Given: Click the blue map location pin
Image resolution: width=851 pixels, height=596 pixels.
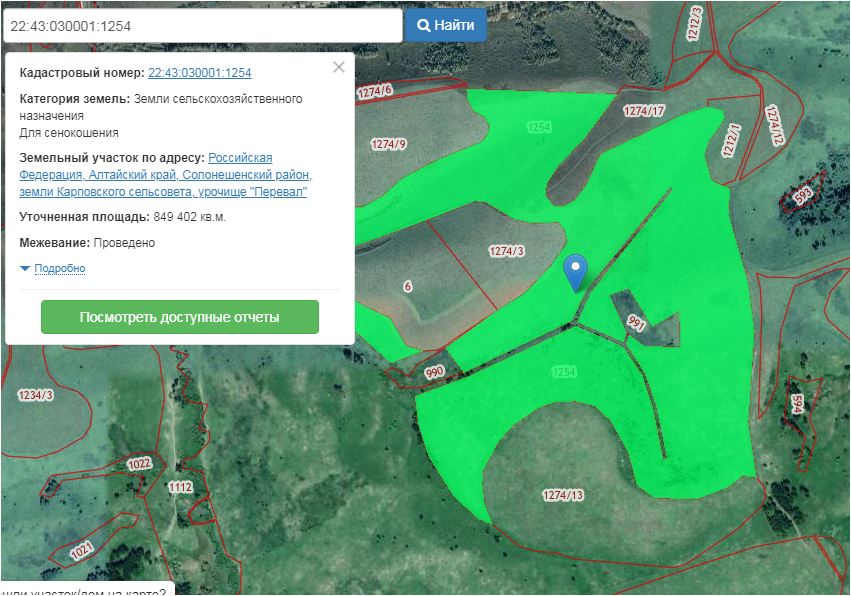Looking at the screenshot, I should (x=575, y=270).
